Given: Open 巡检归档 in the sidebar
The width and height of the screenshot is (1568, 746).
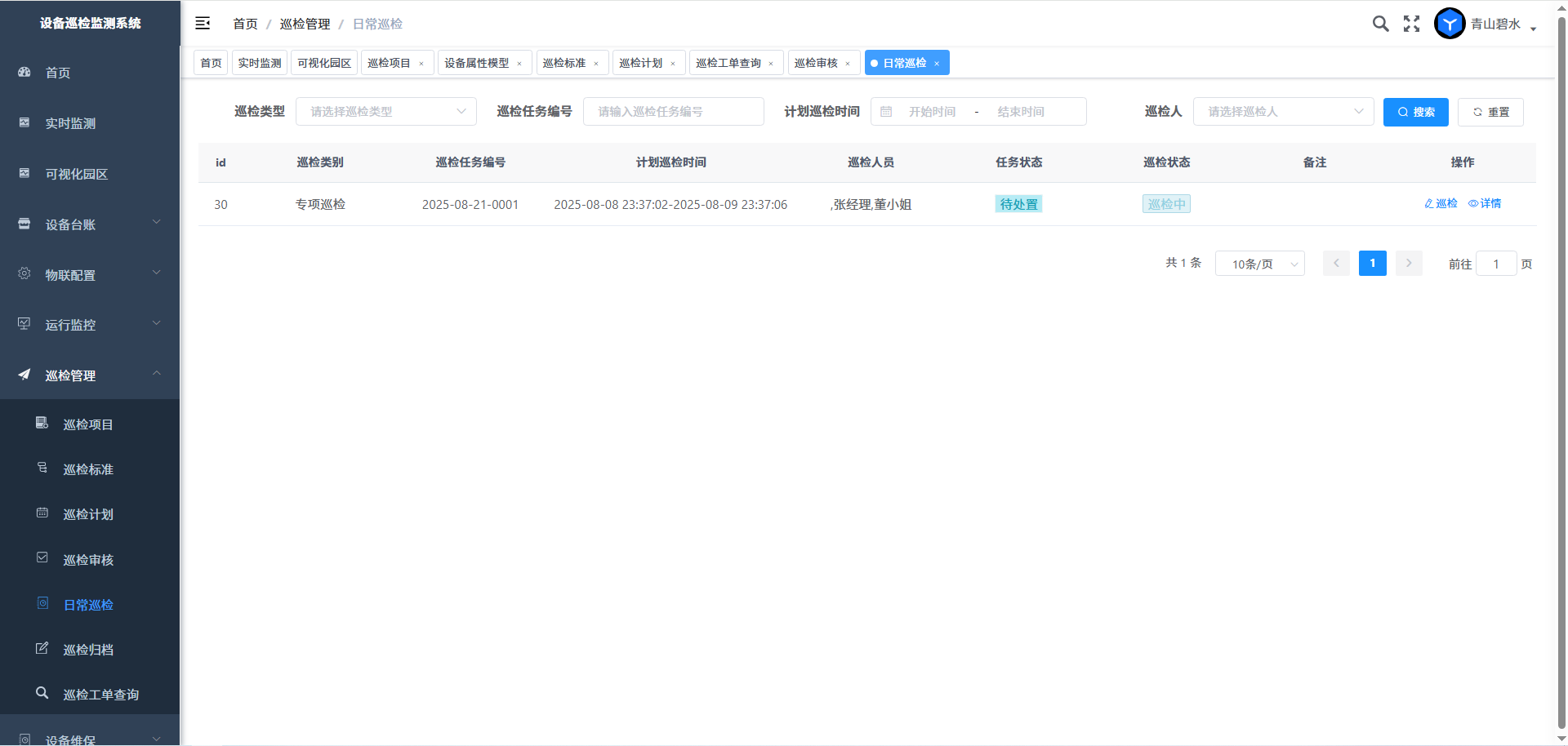Looking at the screenshot, I should pos(88,650).
